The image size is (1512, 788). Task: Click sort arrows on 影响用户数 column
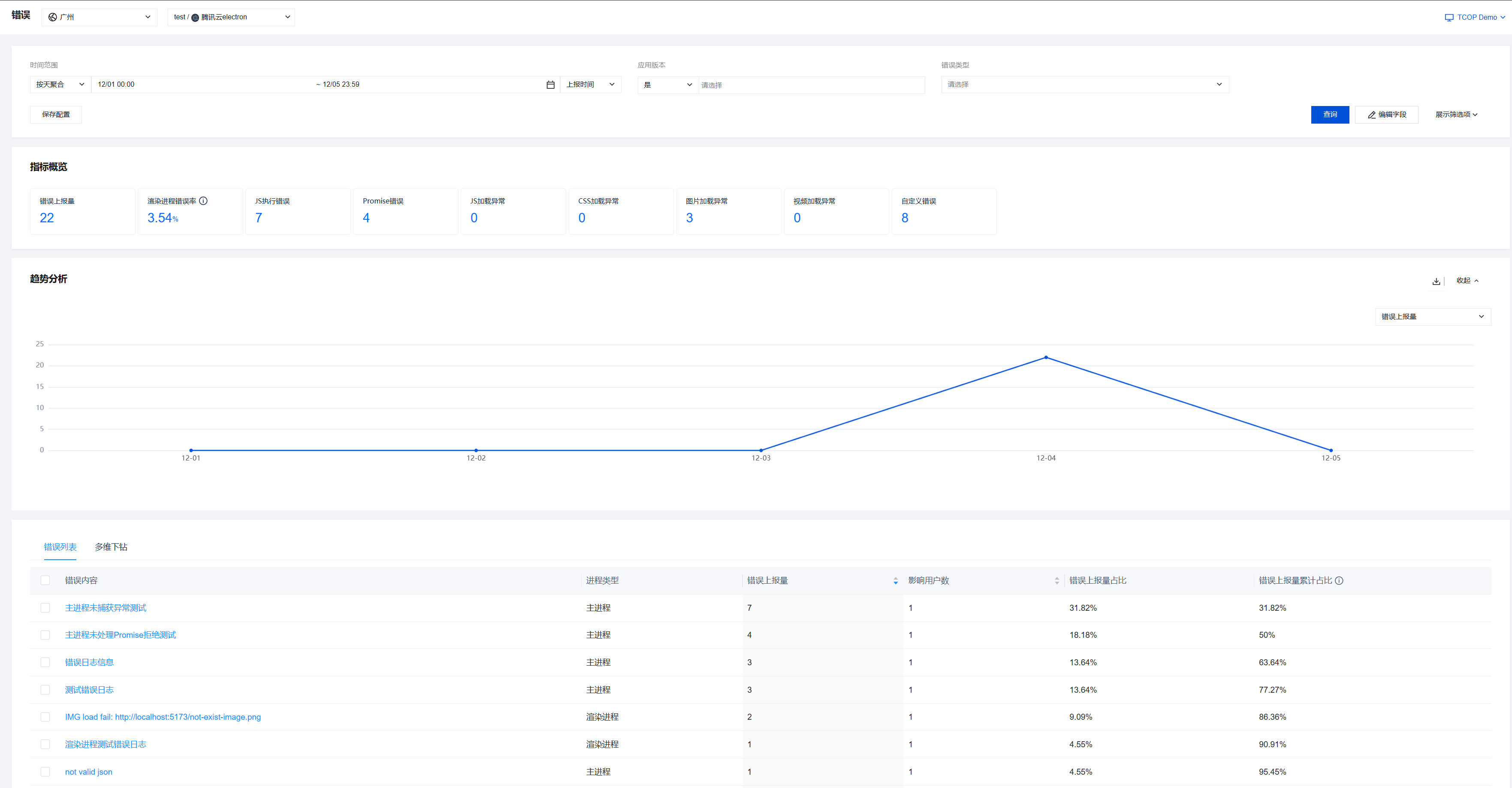click(1056, 581)
